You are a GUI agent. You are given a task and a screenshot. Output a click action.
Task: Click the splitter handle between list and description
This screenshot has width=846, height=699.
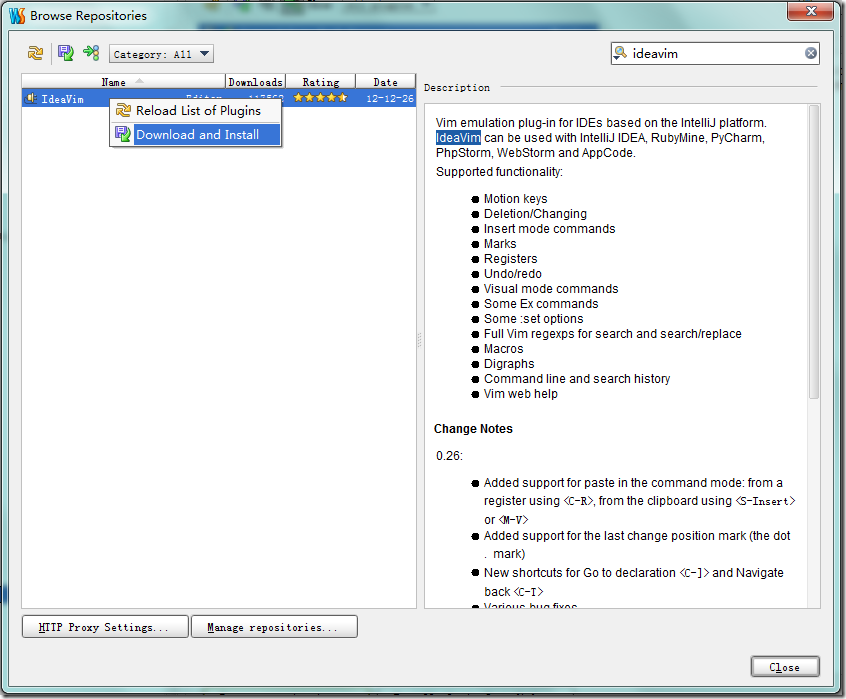pos(419,340)
